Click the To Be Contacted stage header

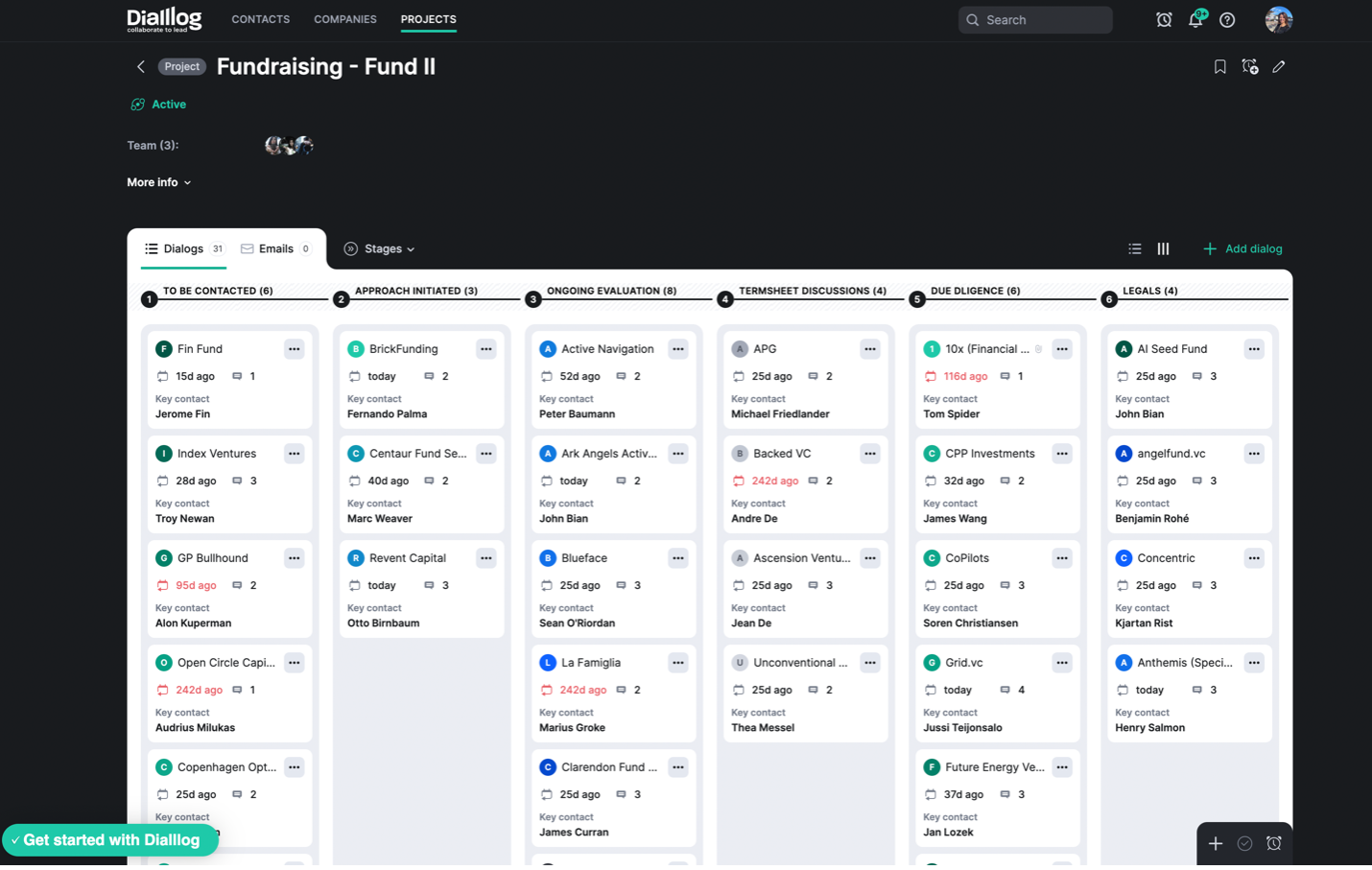point(218,291)
